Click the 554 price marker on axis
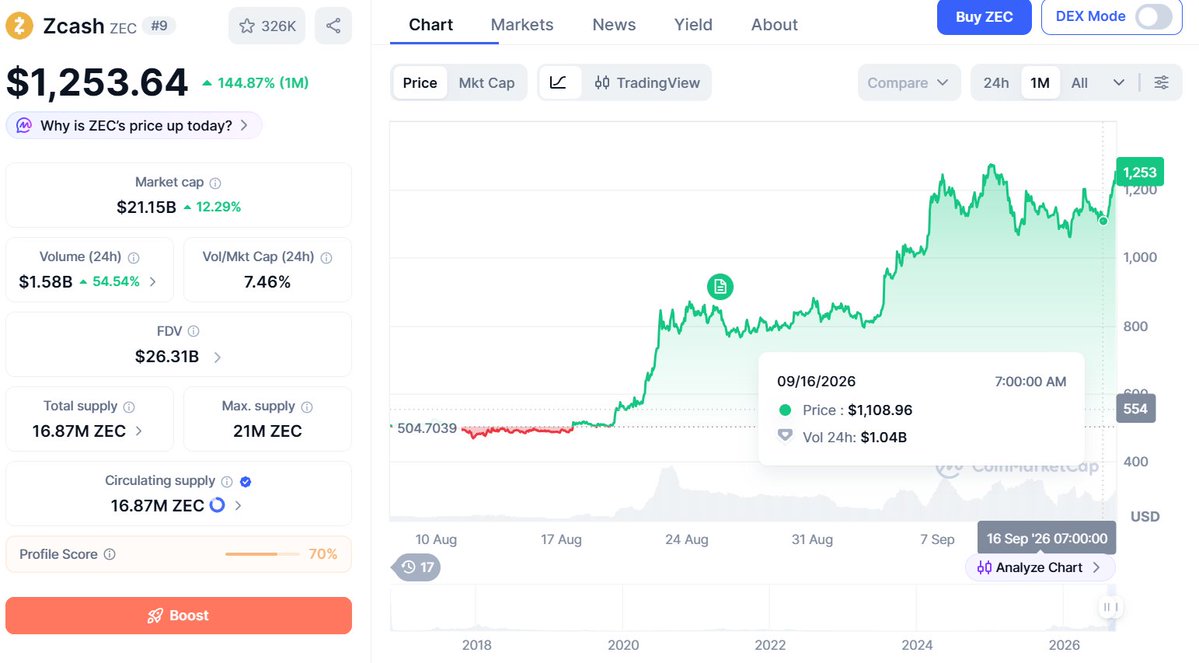Viewport: 1199px width, 663px height. (x=1136, y=408)
